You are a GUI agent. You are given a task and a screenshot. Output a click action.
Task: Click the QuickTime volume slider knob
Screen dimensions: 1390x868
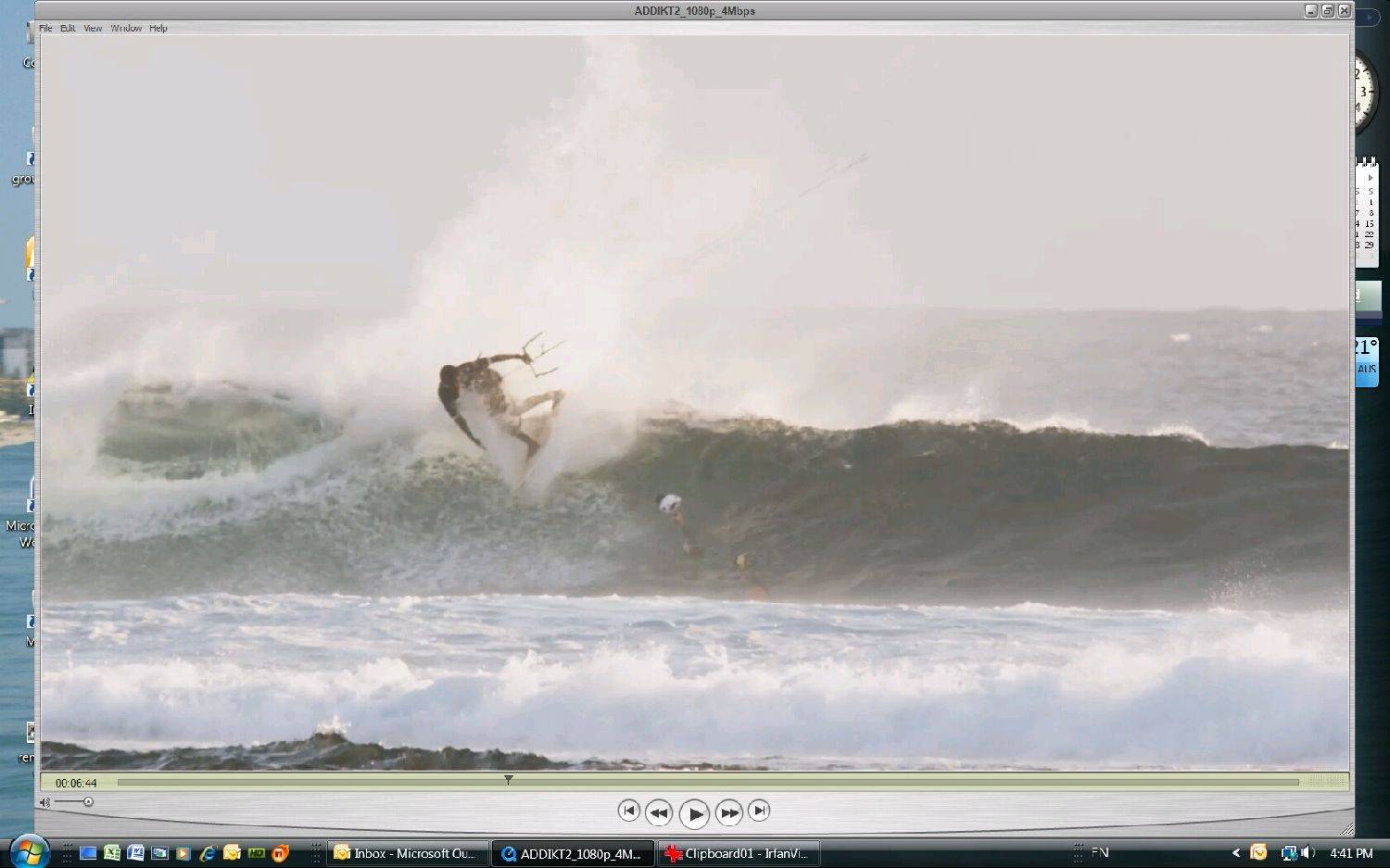tap(88, 802)
